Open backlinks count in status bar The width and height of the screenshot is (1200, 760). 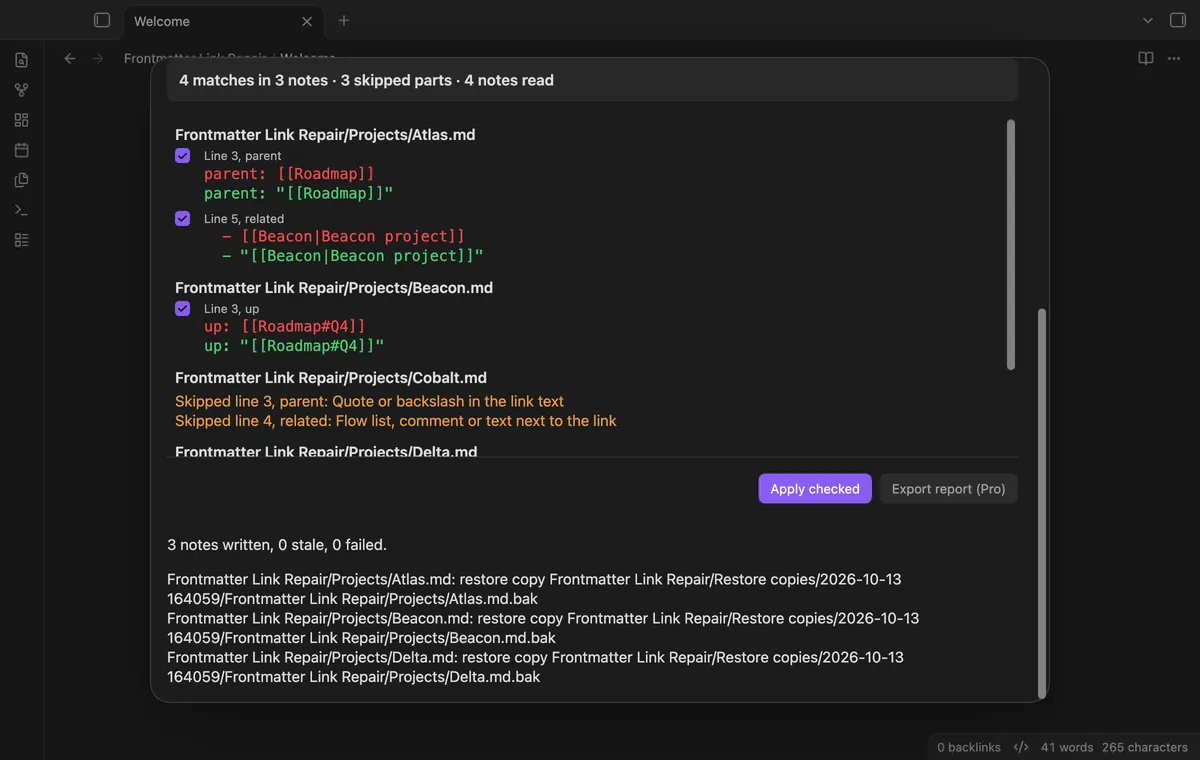pyautogui.click(x=969, y=747)
